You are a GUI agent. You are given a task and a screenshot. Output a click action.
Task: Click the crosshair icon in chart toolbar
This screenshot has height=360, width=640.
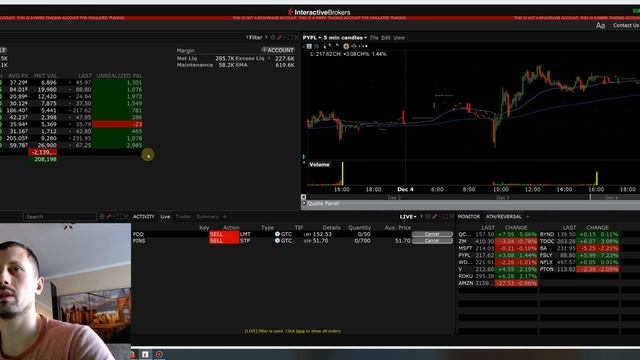[x=353, y=46]
